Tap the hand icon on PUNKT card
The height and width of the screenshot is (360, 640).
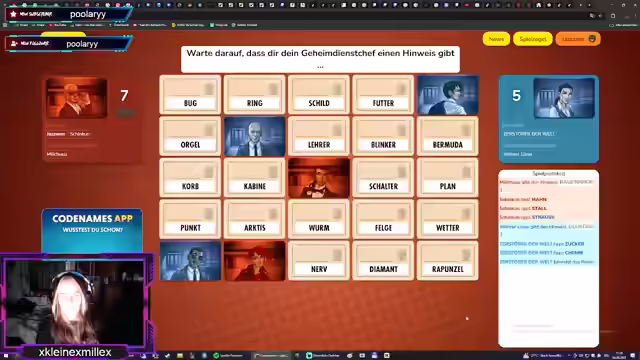pos(209,213)
